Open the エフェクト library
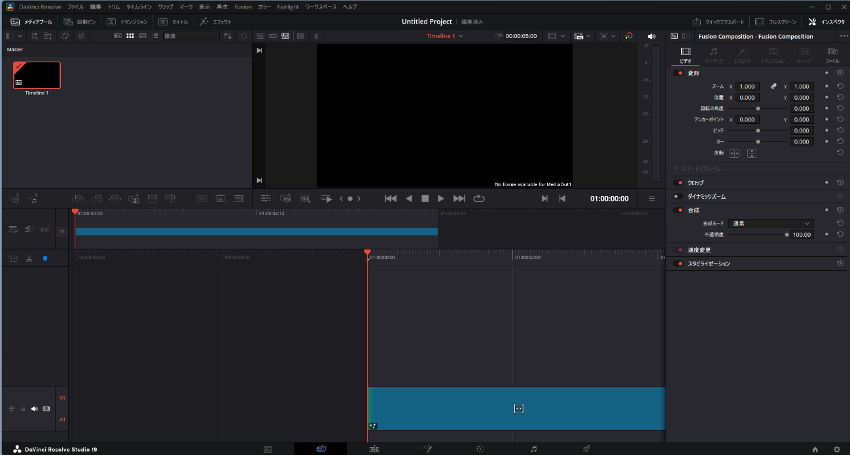This screenshot has width=850, height=456. click(x=216, y=21)
